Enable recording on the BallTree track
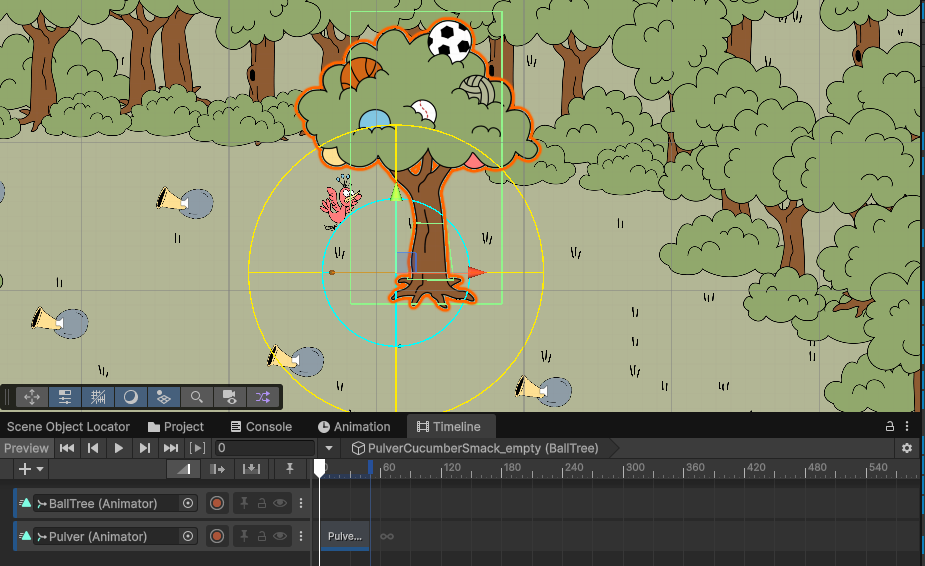The width and height of the screenshot is (925, 566). 217,504
